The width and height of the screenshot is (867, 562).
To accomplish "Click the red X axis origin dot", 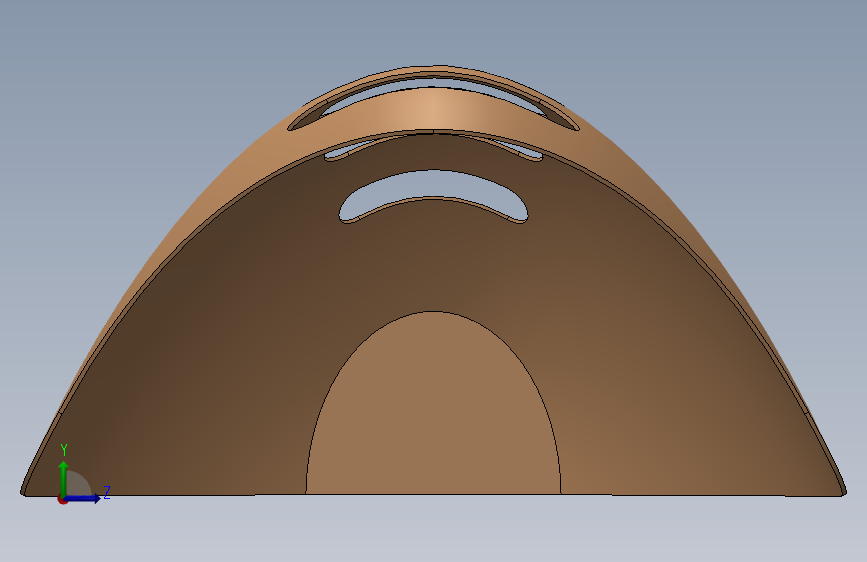I will [x=62, y=500].
